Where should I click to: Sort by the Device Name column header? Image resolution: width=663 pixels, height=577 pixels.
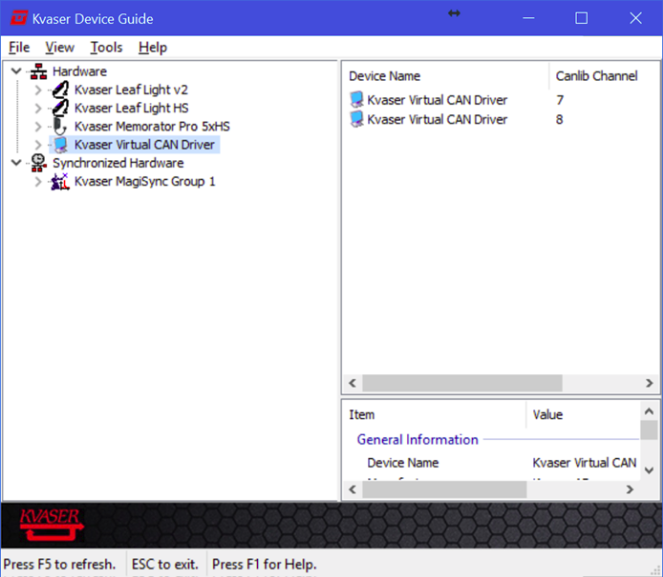[446, 76]
